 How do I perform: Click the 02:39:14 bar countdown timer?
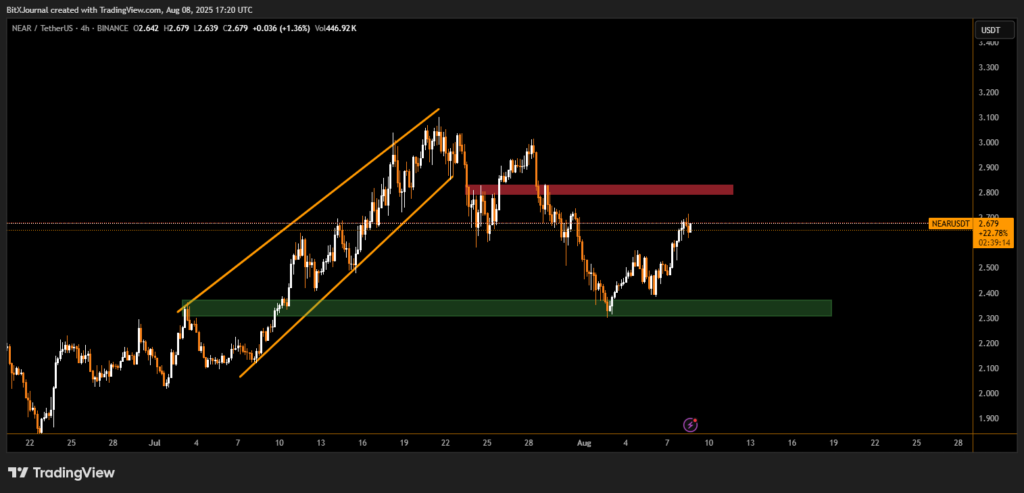[988, 242]
